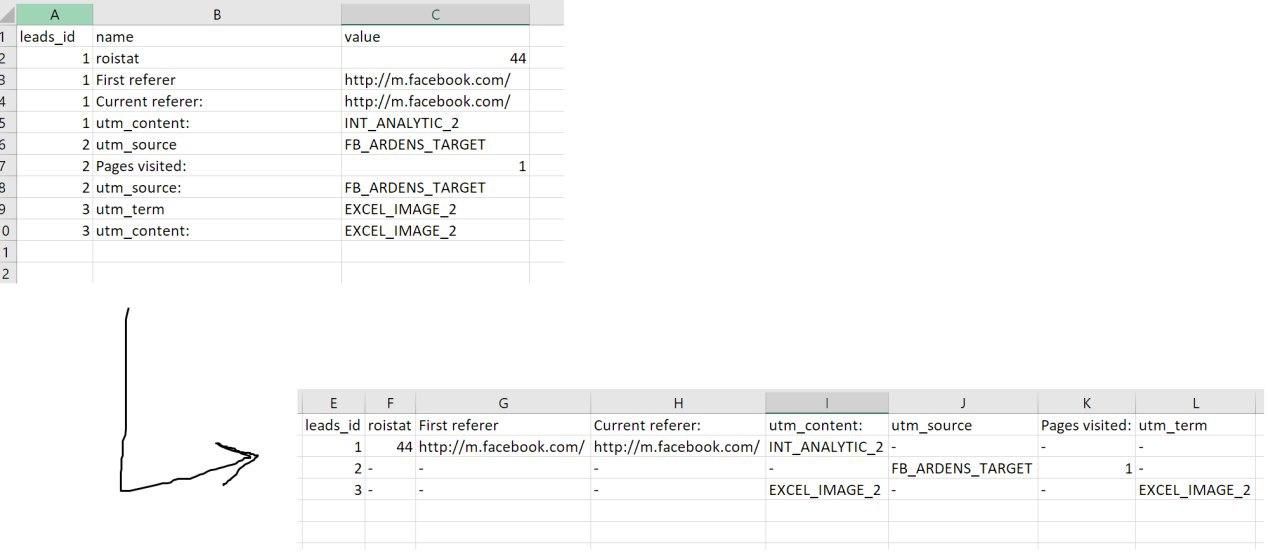Select the facebook URL cell in column G

[x=503, y=446]
